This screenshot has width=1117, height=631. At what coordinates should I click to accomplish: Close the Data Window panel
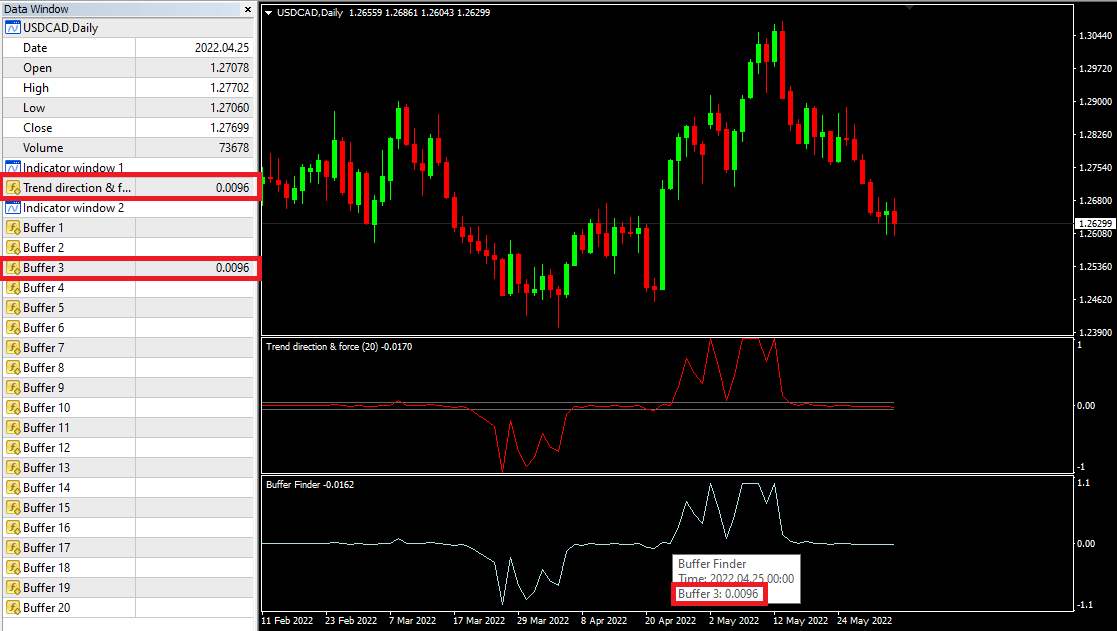[248, 9]
